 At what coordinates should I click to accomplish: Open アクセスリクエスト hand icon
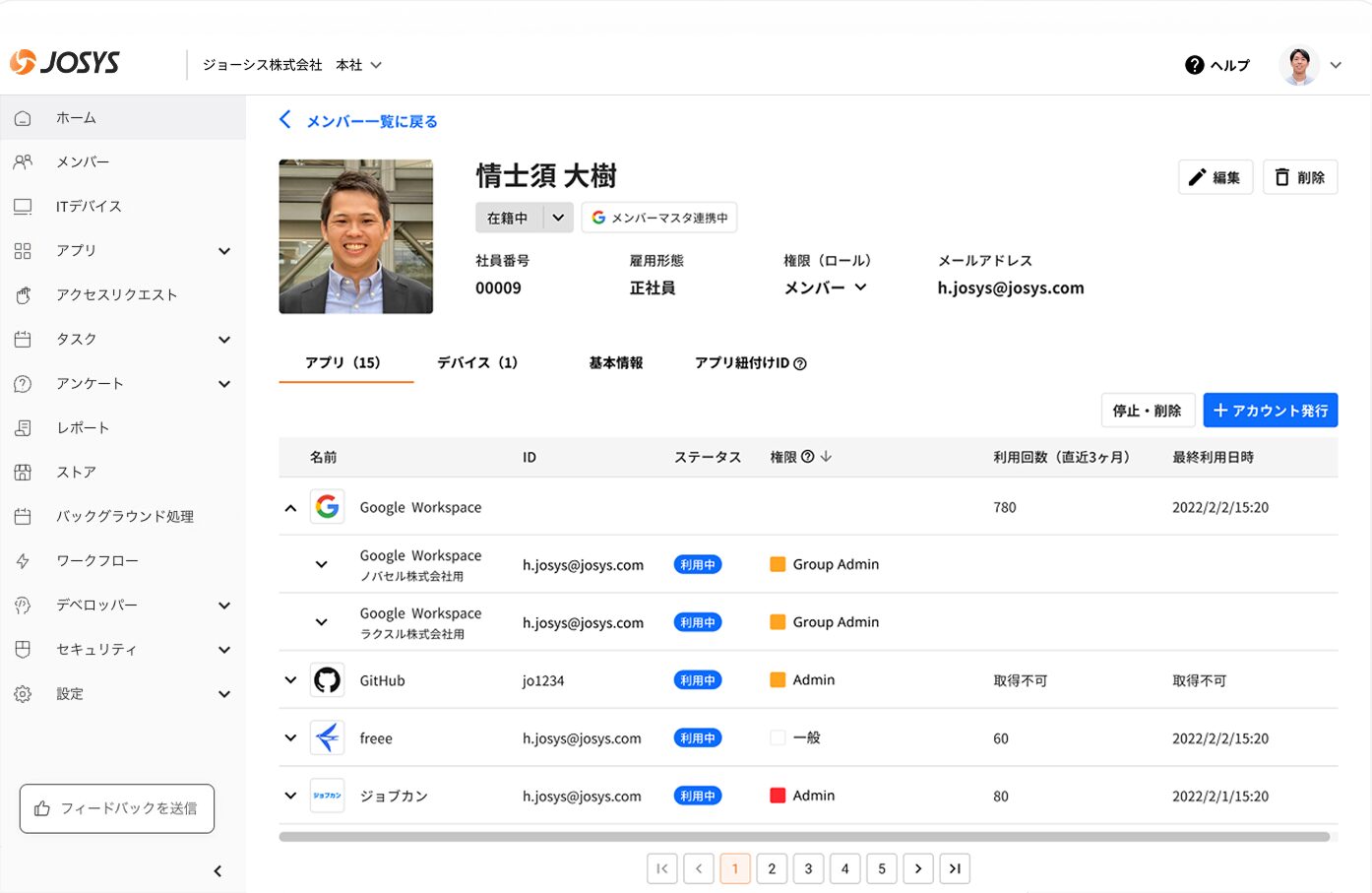coord(23,295)
